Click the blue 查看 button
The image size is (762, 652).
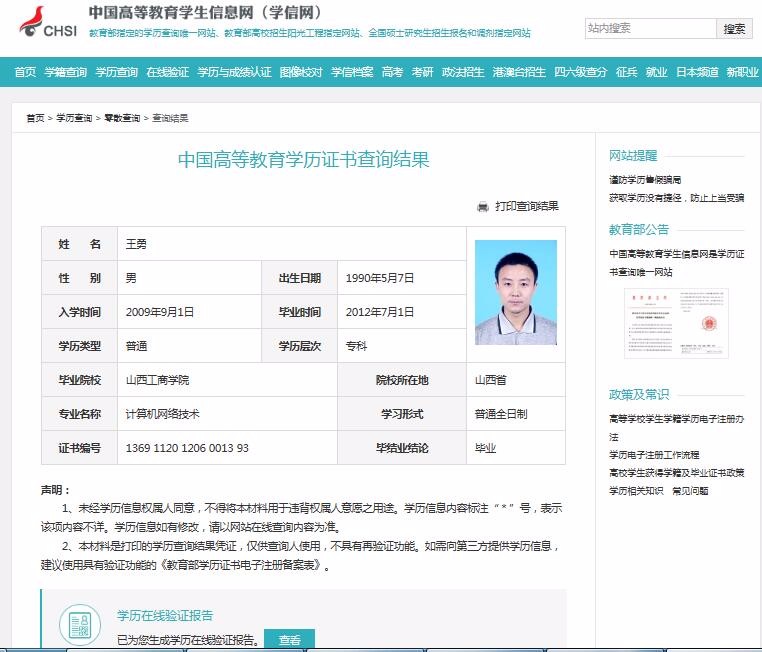[x=290, y=640]
